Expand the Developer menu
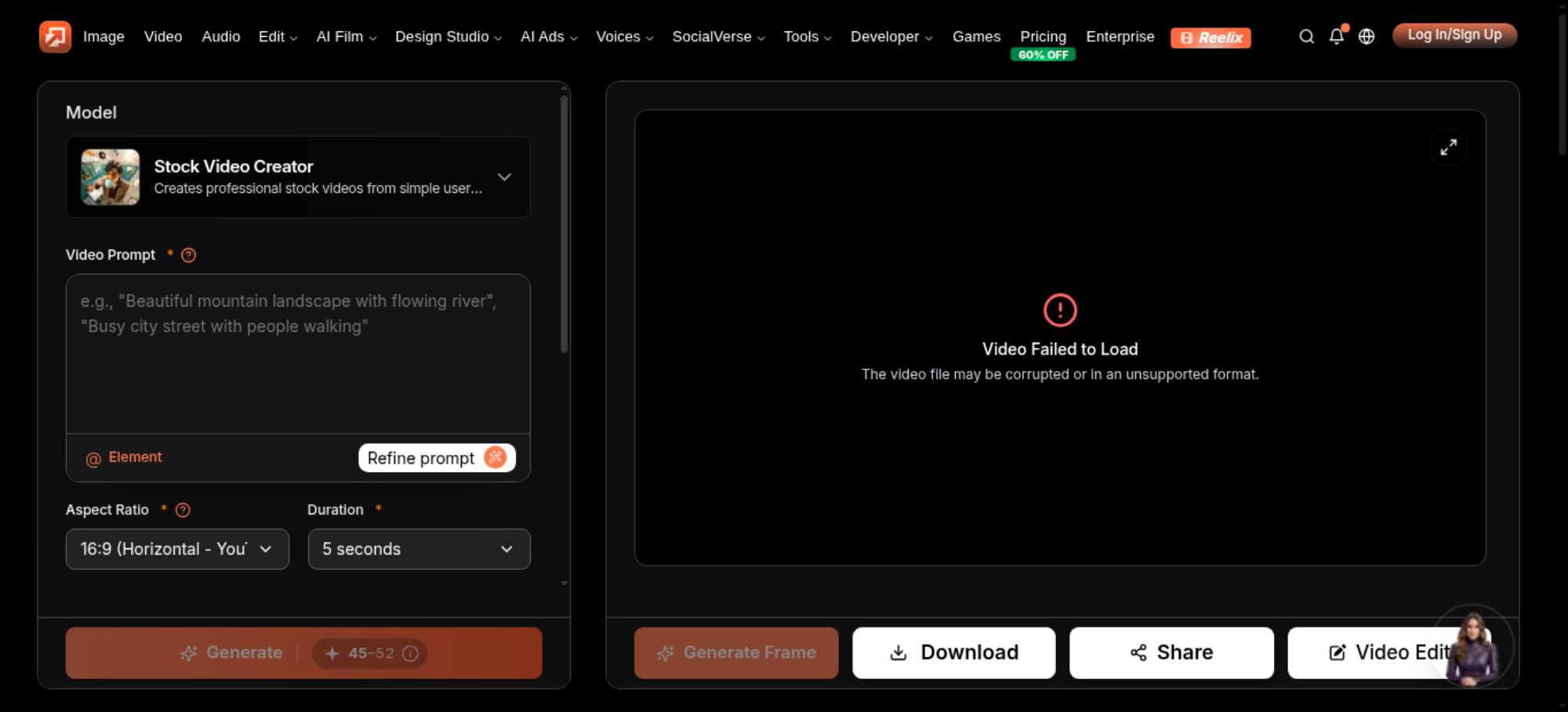1568x712 pixels. (891, 37)
